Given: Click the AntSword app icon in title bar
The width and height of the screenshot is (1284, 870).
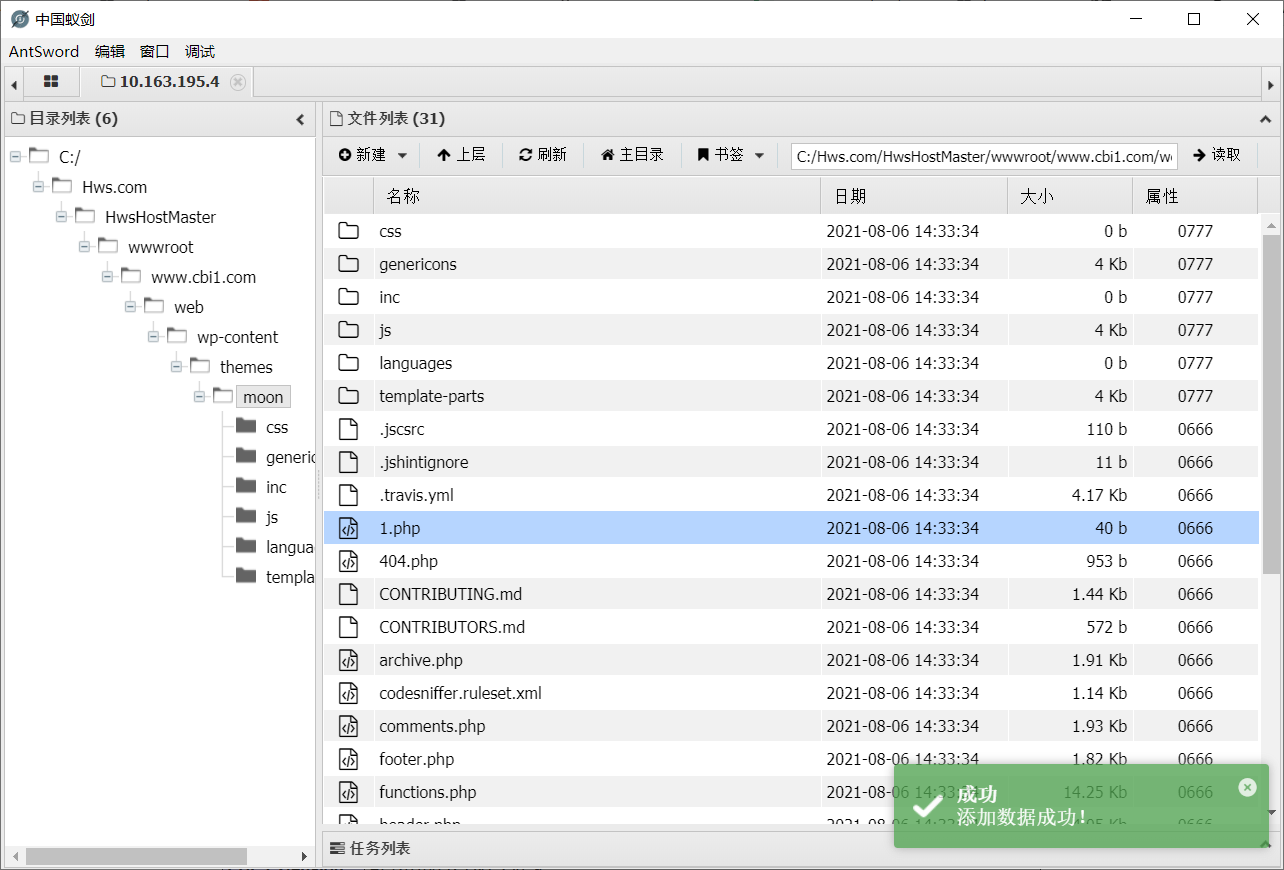Looking at the screenshot, I should 20,19.
